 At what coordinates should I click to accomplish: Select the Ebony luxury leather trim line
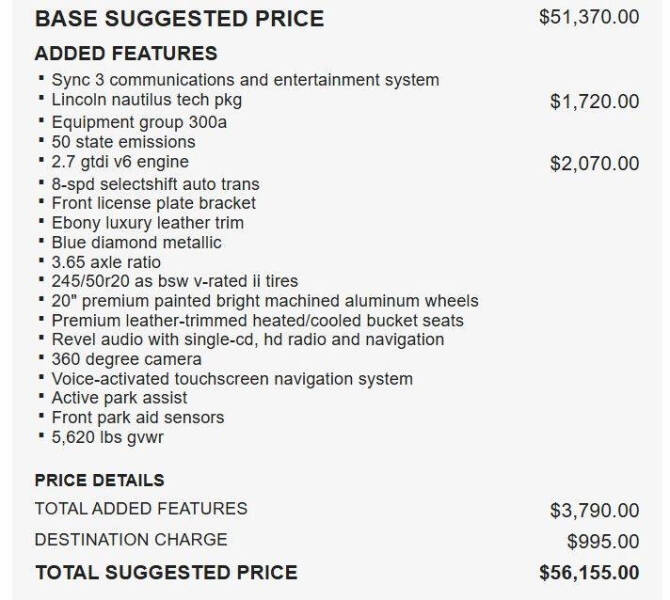click(147, 223)
